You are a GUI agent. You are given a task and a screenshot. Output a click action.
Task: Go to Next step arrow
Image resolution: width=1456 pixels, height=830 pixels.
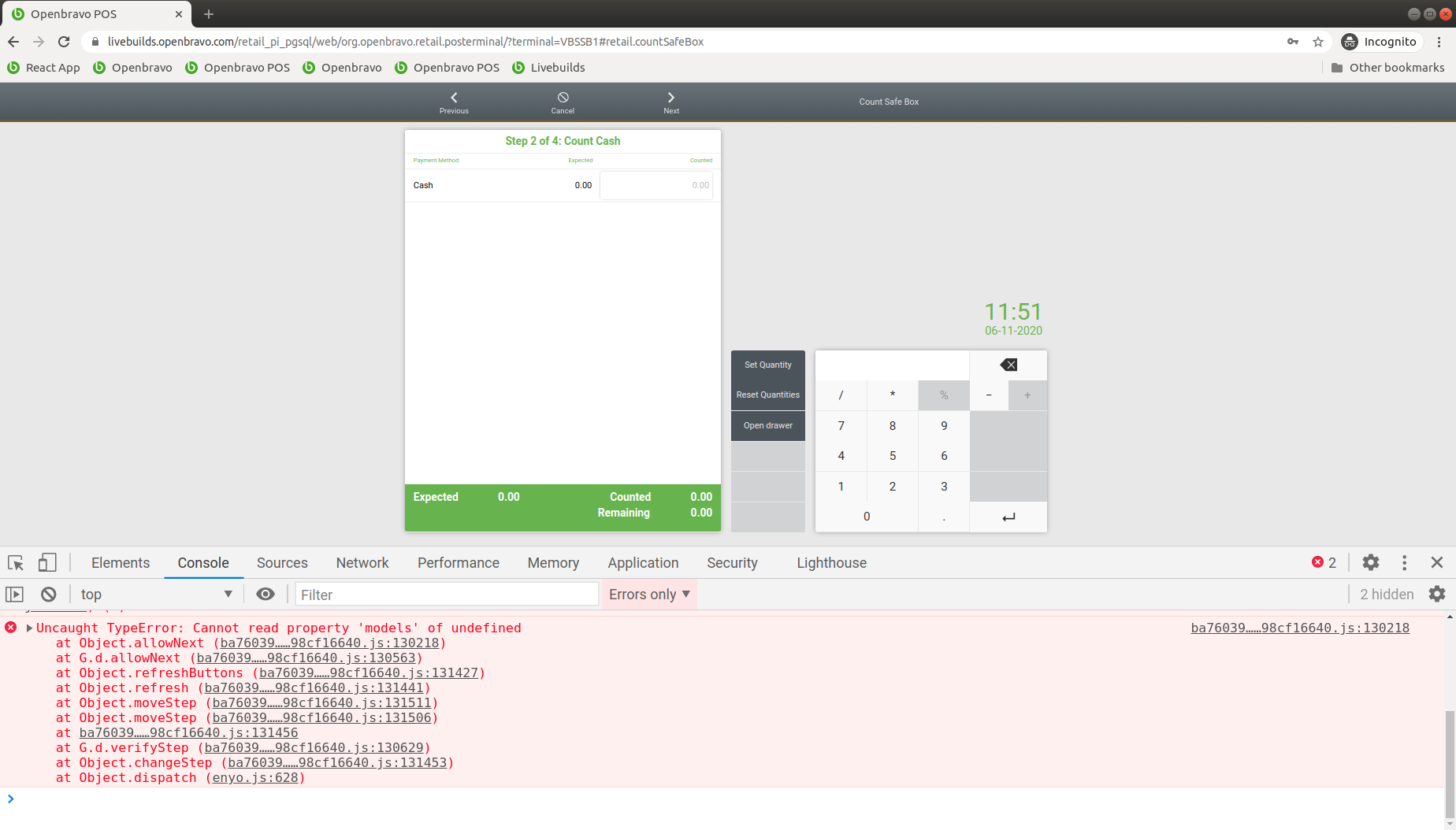671,102
